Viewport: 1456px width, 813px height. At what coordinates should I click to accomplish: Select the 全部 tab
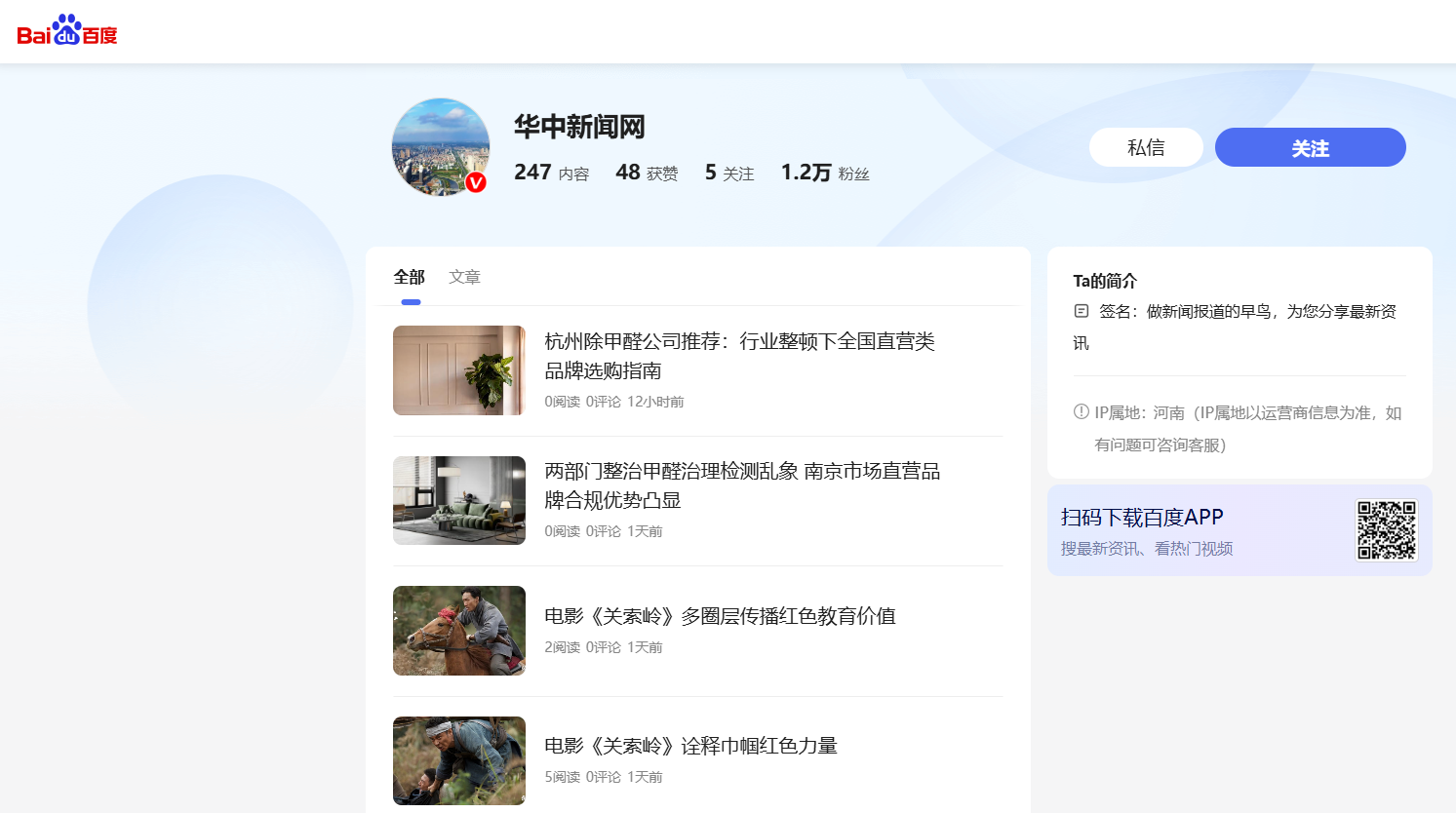click(x=410, y=278)
